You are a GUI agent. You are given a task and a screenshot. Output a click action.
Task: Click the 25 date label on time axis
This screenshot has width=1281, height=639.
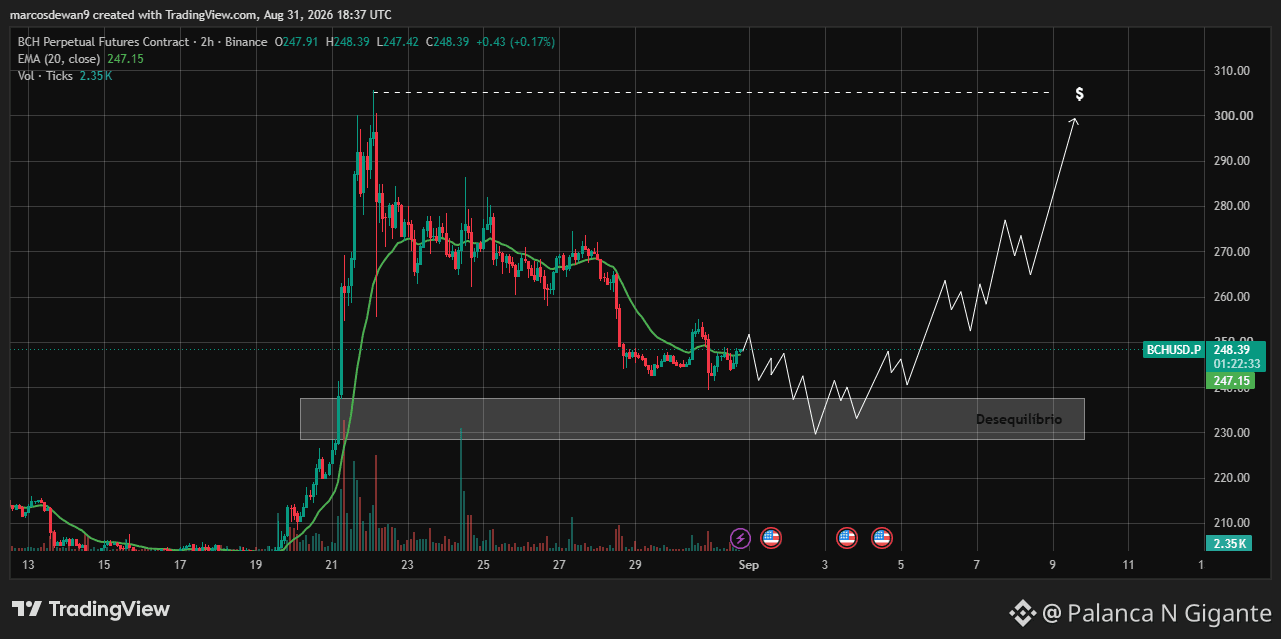483,566
